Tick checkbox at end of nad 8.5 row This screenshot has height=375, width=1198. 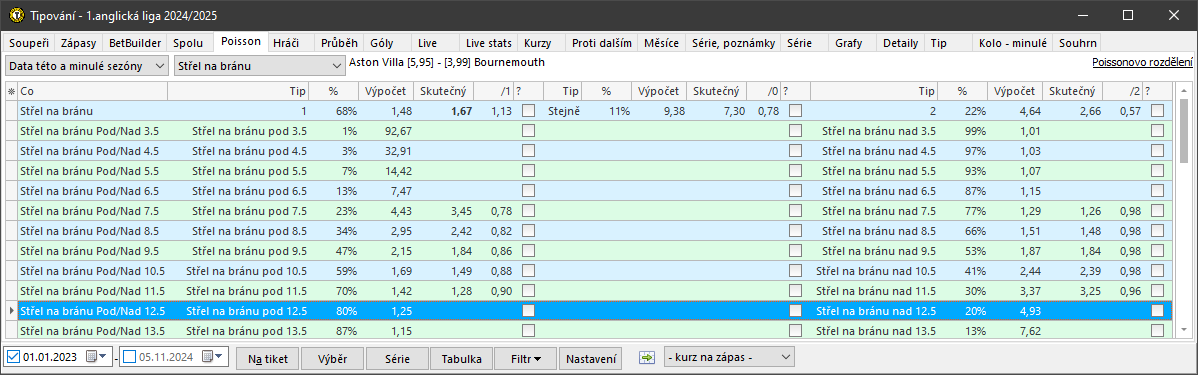pyautogui.click(x=1158, y=231)
